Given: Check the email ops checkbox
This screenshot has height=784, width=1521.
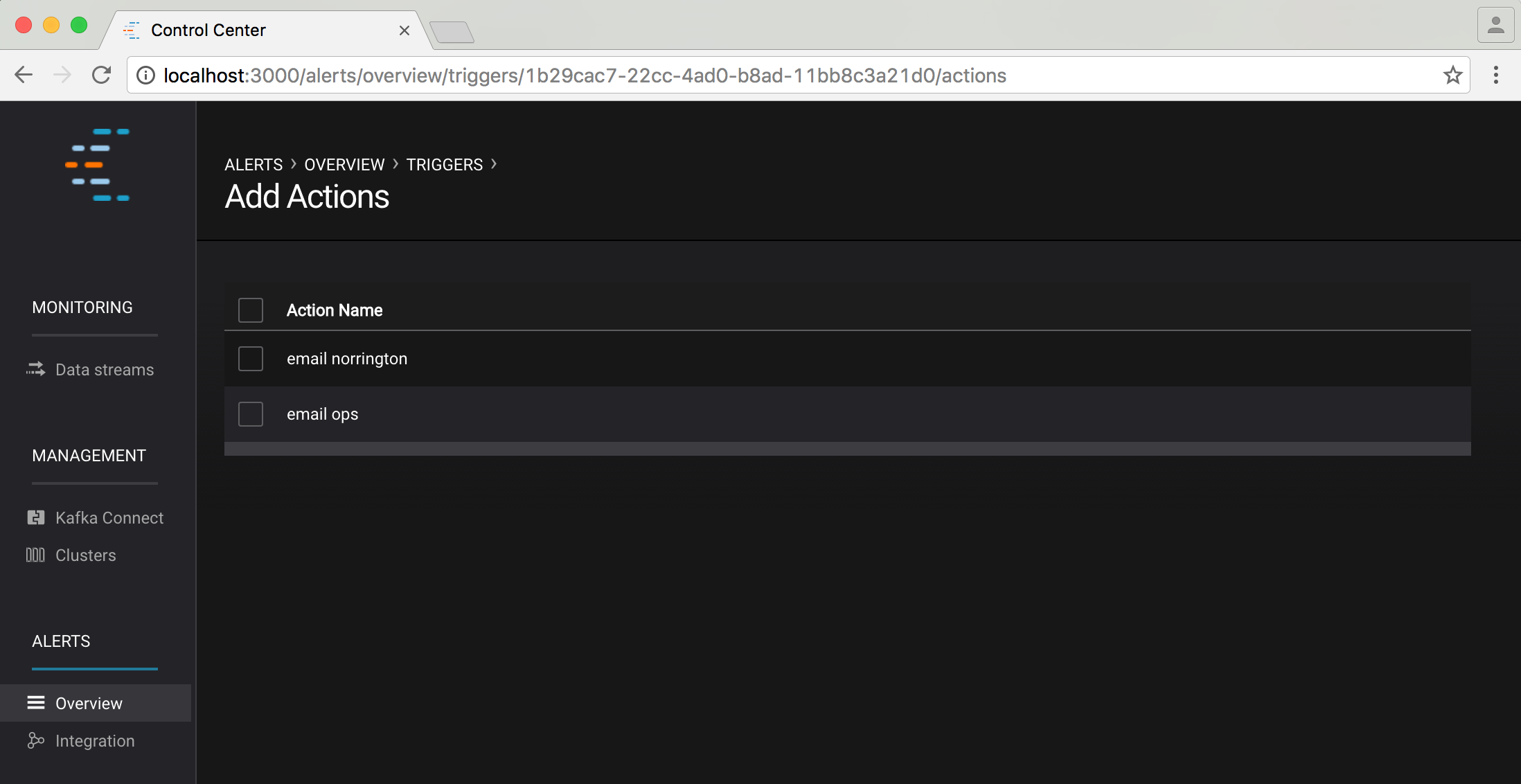Looking at the screenshot, I should [x=250, y=414].
